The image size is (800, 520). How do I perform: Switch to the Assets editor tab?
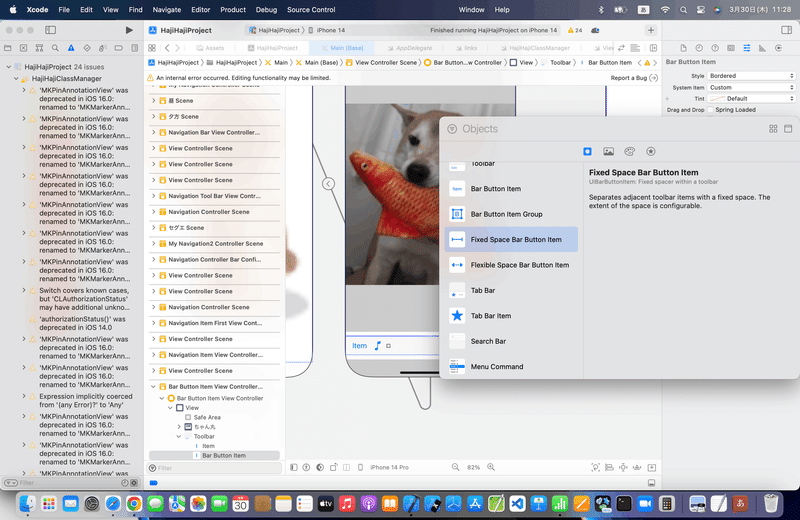(x=210, y=48)
